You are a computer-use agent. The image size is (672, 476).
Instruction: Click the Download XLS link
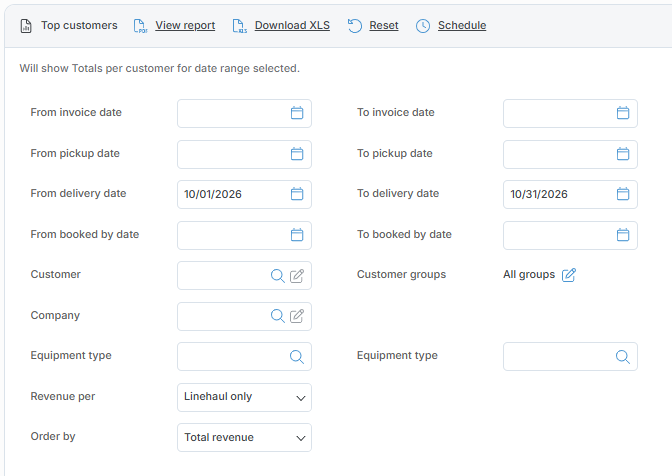[292, 25]
